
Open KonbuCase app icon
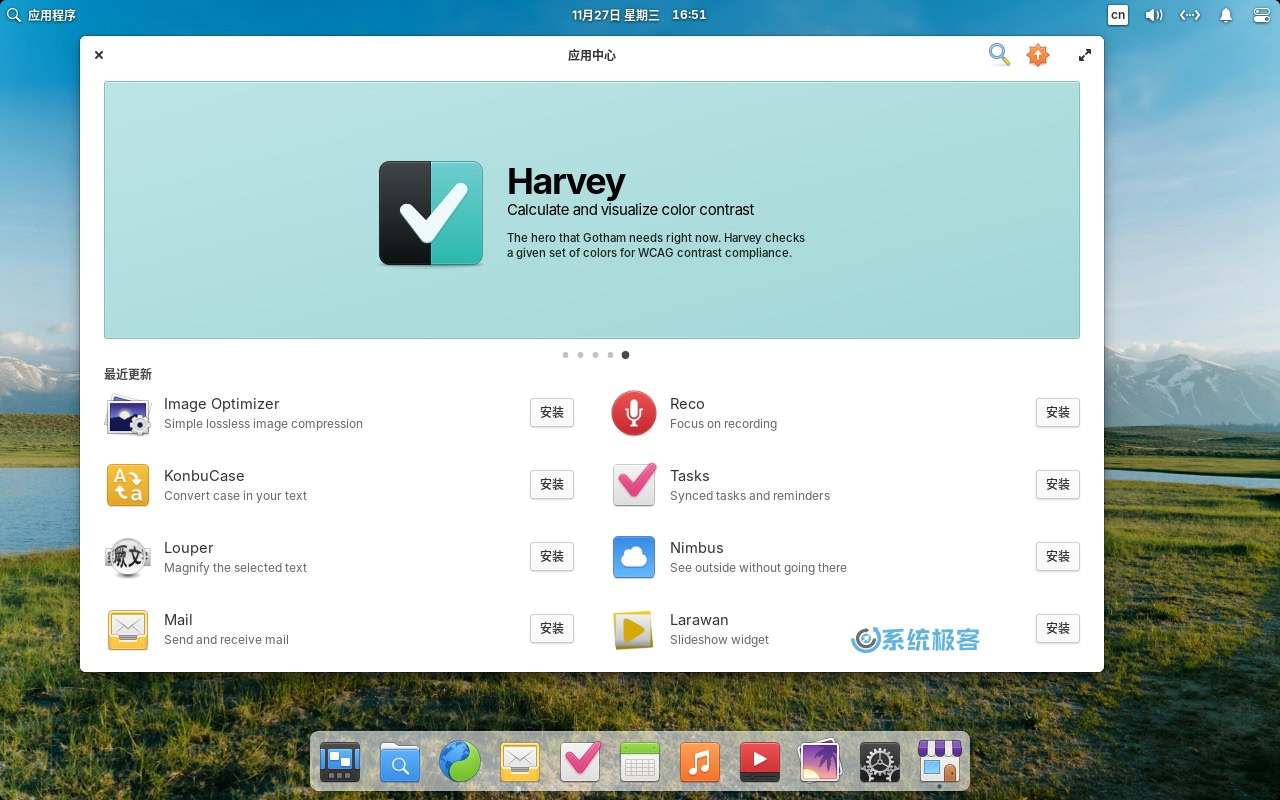[128, 485]
